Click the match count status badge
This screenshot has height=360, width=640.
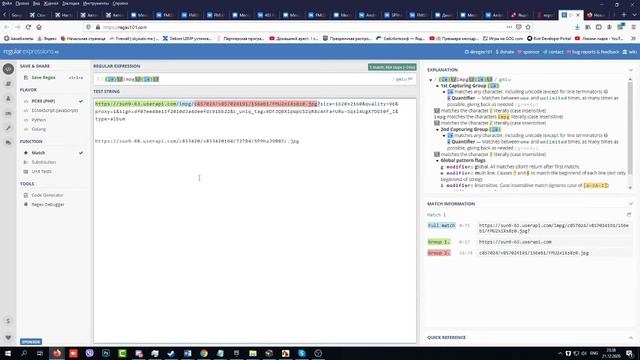392,67
